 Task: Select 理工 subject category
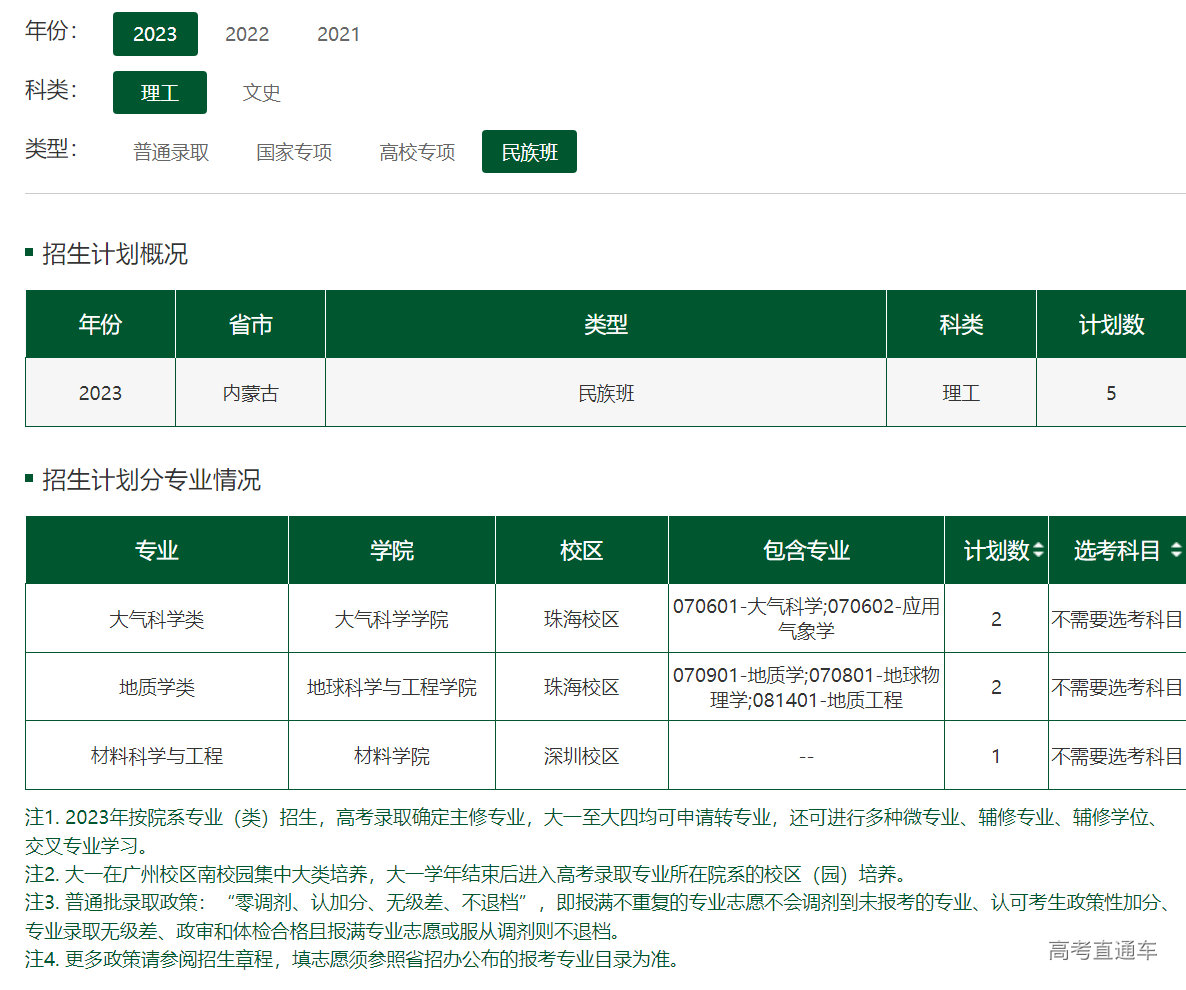pyautogui.click(x=160, y=93)
